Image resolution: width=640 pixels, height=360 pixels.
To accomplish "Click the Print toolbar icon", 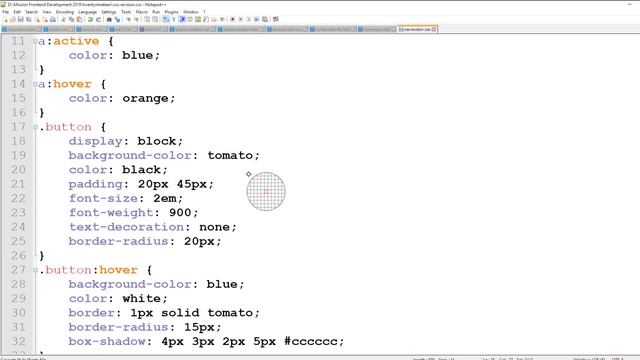I will coord(53,19).
